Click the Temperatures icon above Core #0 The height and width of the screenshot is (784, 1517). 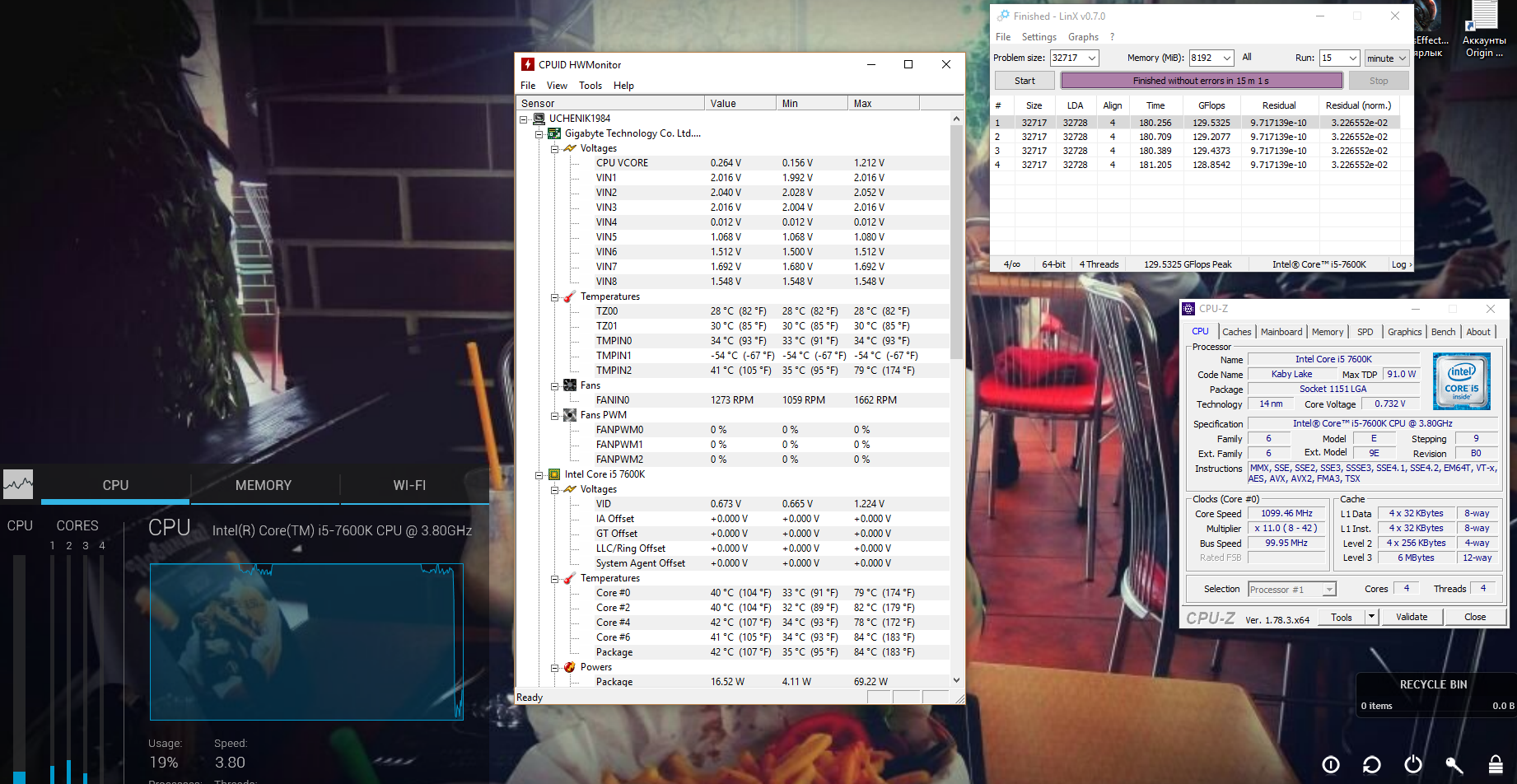[570, 578]
